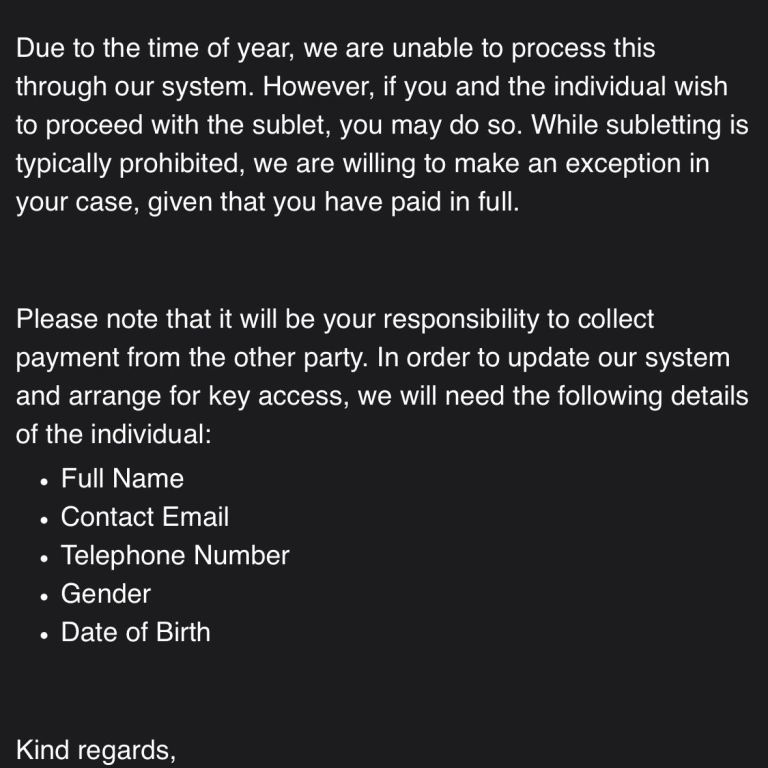
Task: Click the bullet dot before 'Full Name'
Action: [45, 481]
